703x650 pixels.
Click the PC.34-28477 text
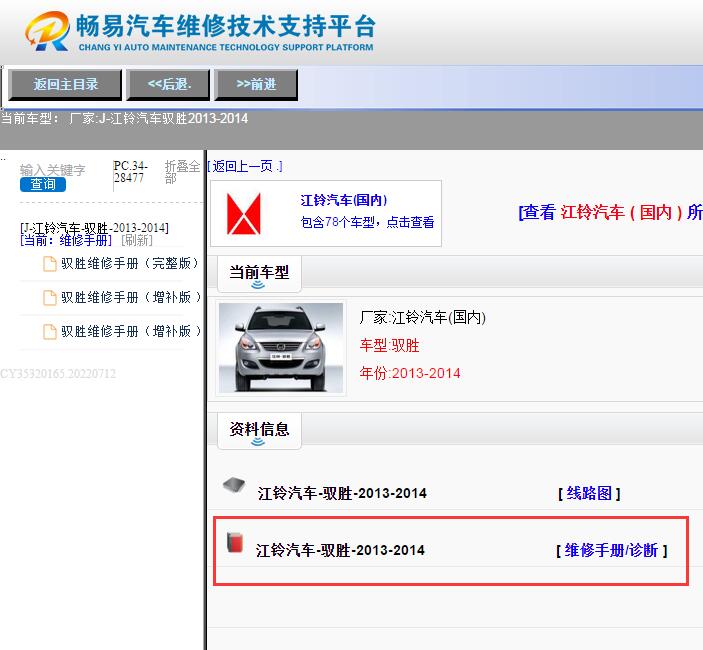(x=130, y=172)
